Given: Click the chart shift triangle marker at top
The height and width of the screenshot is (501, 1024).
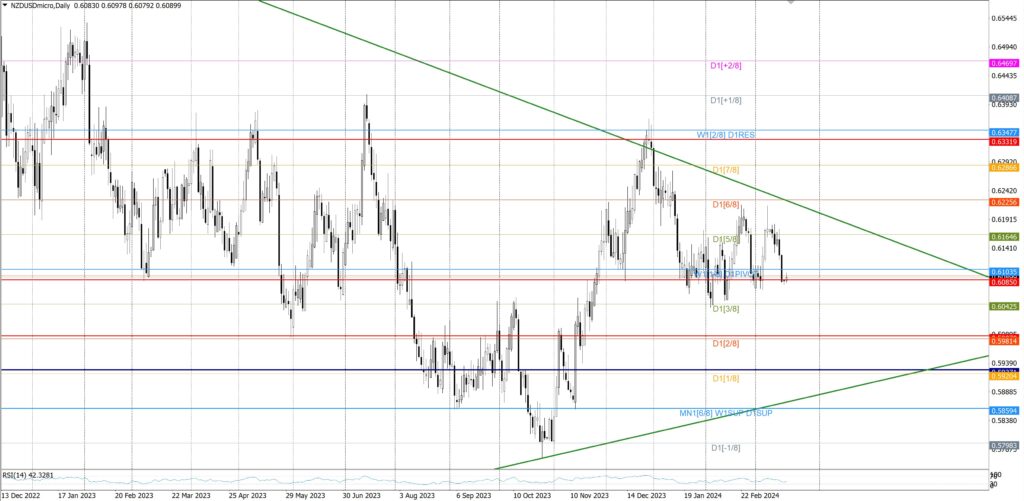Looking at the screenshot, I should 793,3.
